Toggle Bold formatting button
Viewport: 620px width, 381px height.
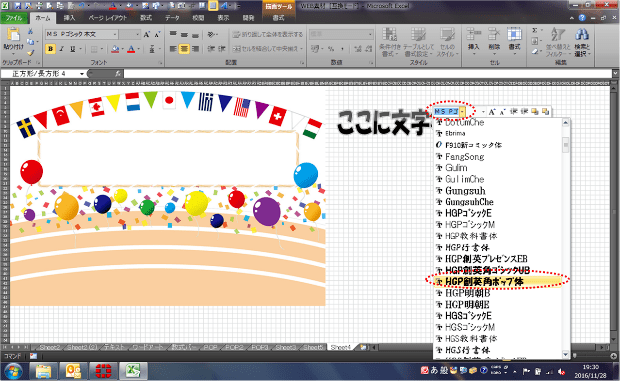tap(50, 49)
